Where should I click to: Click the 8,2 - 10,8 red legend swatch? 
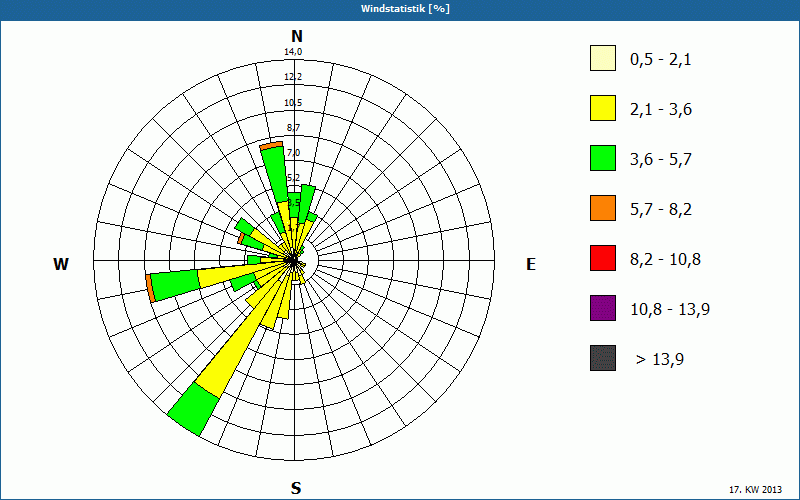point(603,258)
